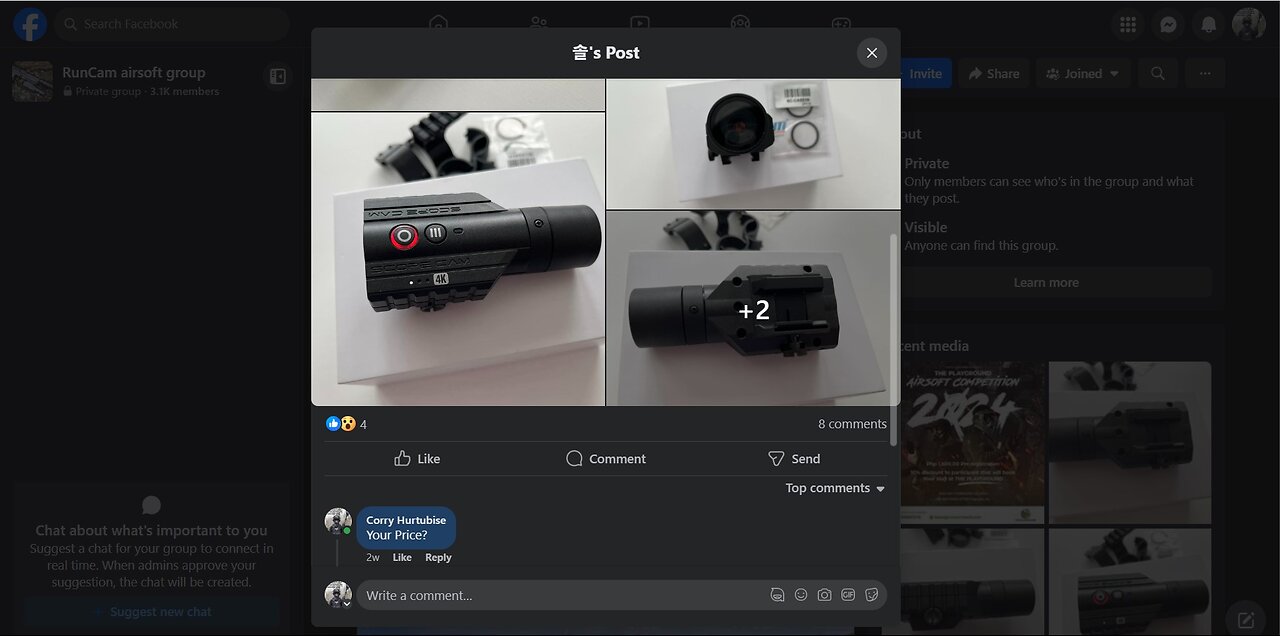Insert an avatar sticker in comment
This screenshot has height=636, width=1280.
(777, 595)
